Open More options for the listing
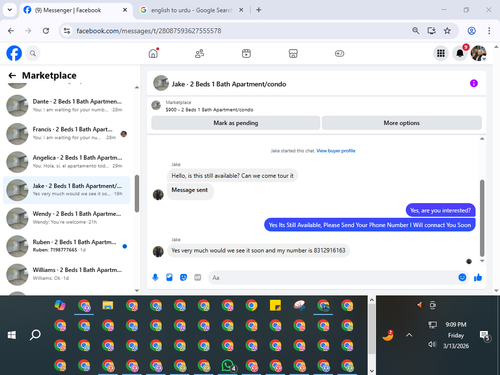The height and width of the screenshot is (375, 500). point(402,123)
